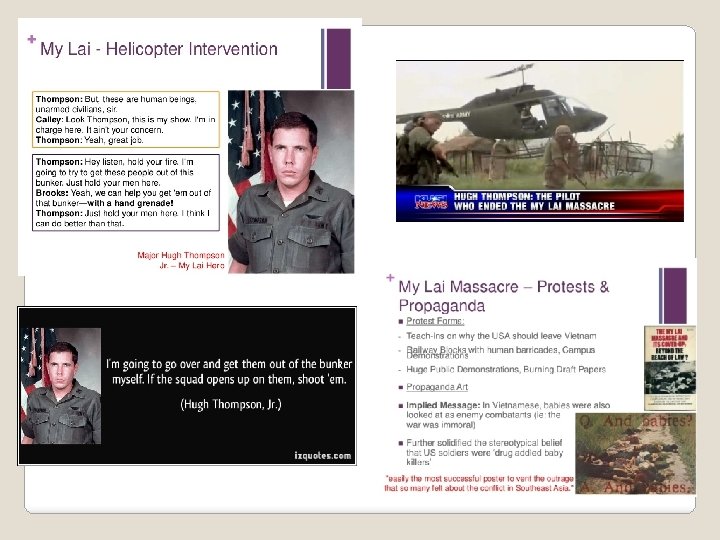
Task: Click the '(Hugh Thompson, Jr.)' attribution text
Action: coord(231,404)
